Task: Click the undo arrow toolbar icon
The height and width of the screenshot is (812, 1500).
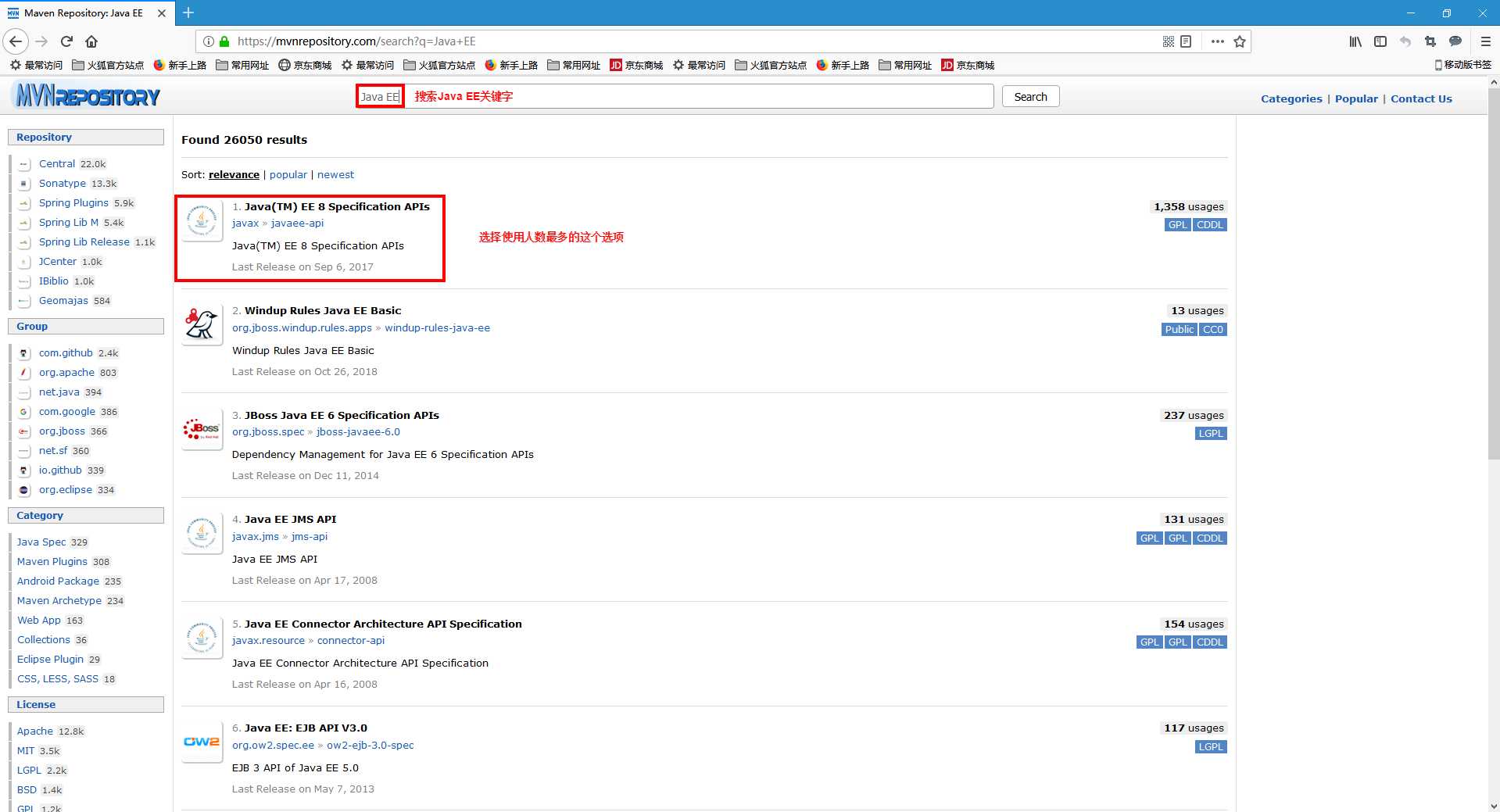Action: 1405,41
